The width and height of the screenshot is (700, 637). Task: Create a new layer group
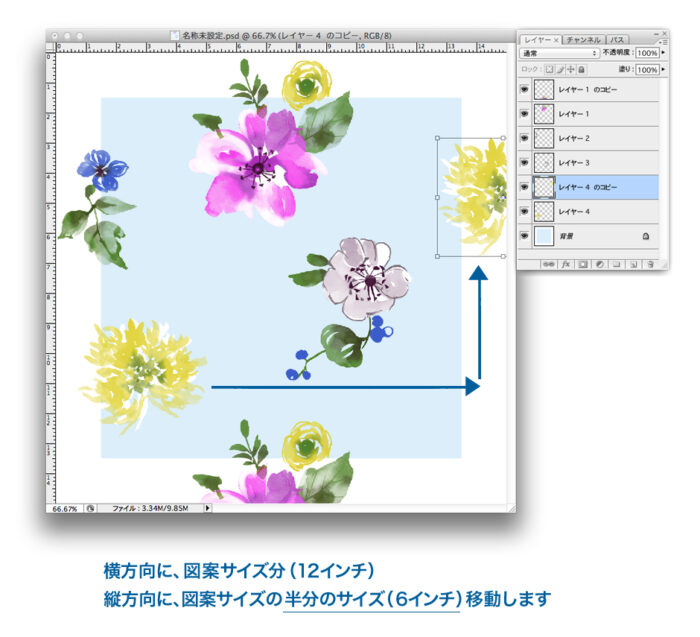[x=617, y=264]
